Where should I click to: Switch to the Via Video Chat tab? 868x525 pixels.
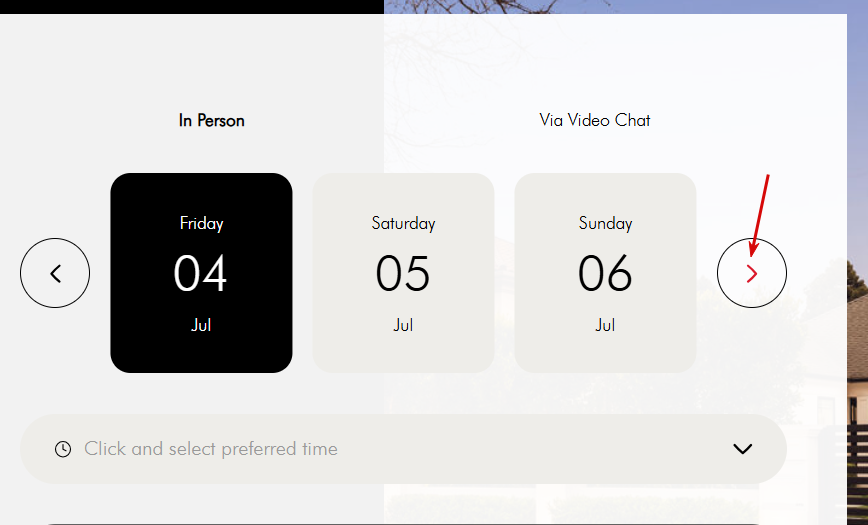pyautogui.click(x=595, y=120)
